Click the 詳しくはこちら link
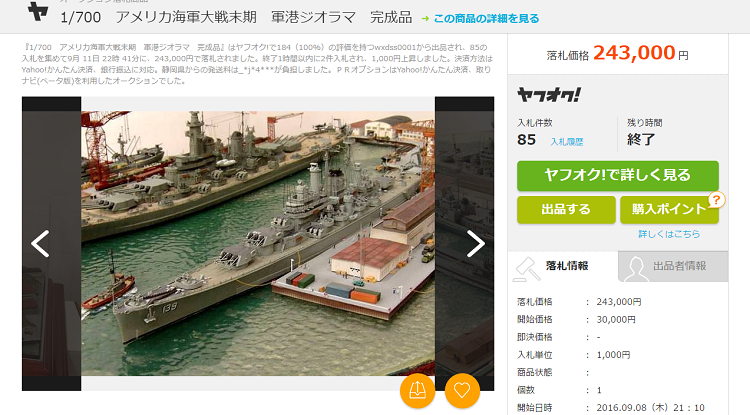 coord(669,234)
